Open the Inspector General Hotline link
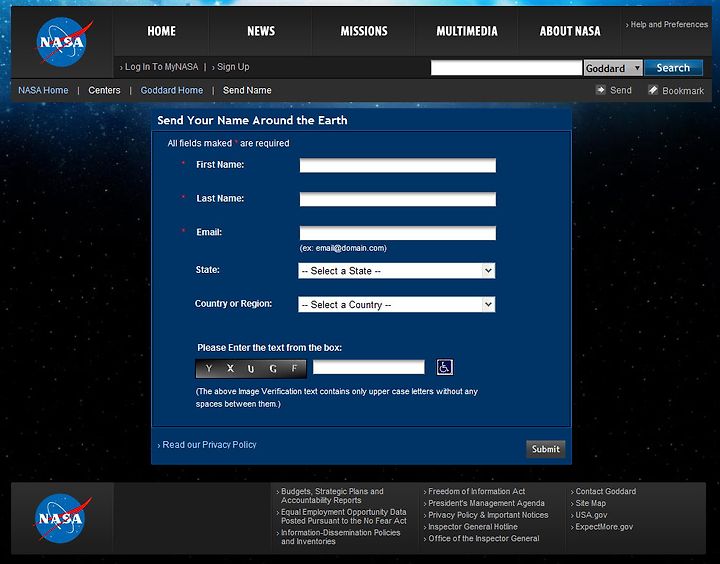This screenshot has width=720, height=564. click(x=471, y=527)
